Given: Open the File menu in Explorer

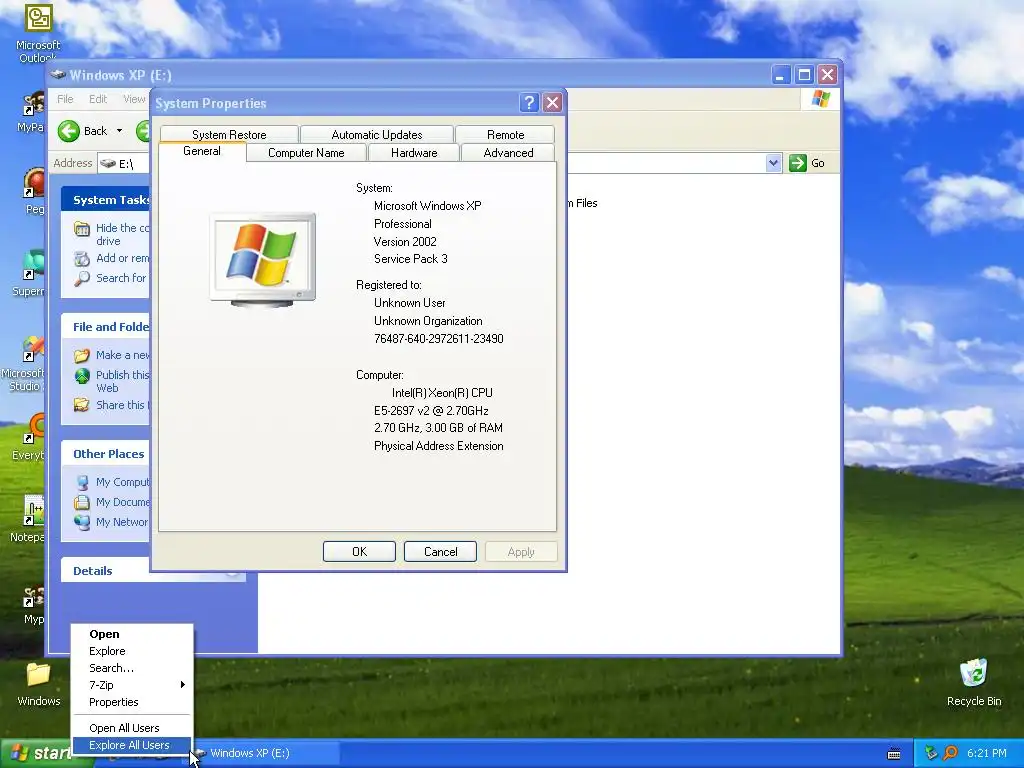Looking at the screenshot, I should click(65, 99).
